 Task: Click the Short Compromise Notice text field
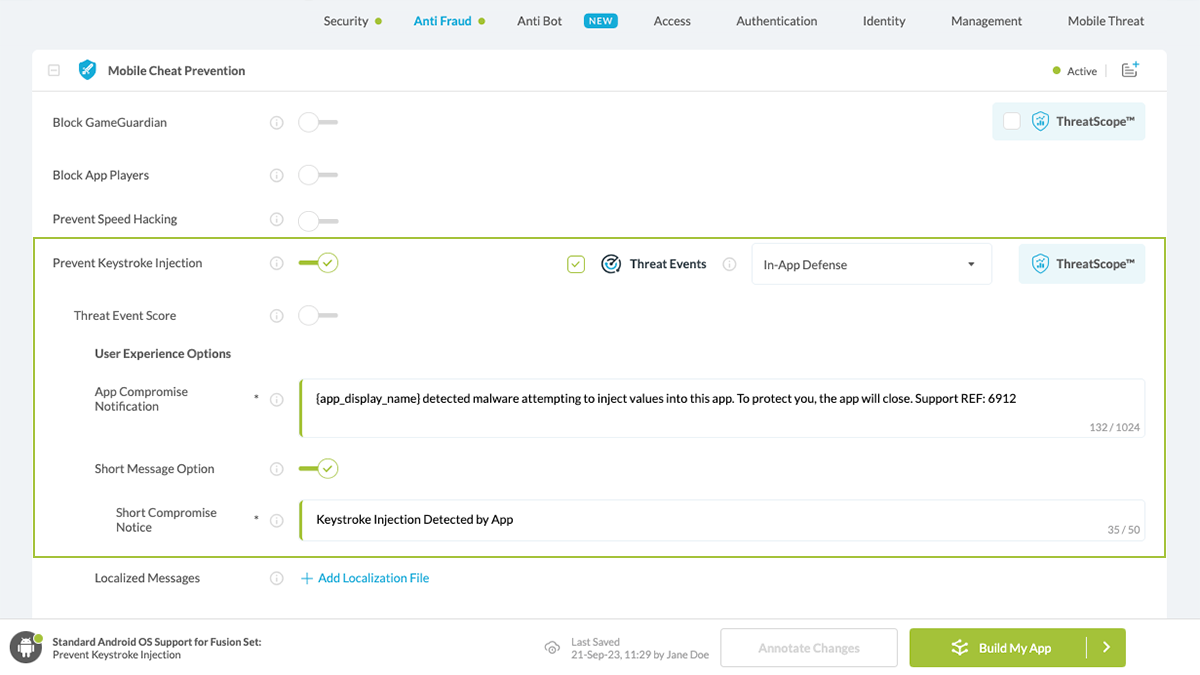(700, 520)
